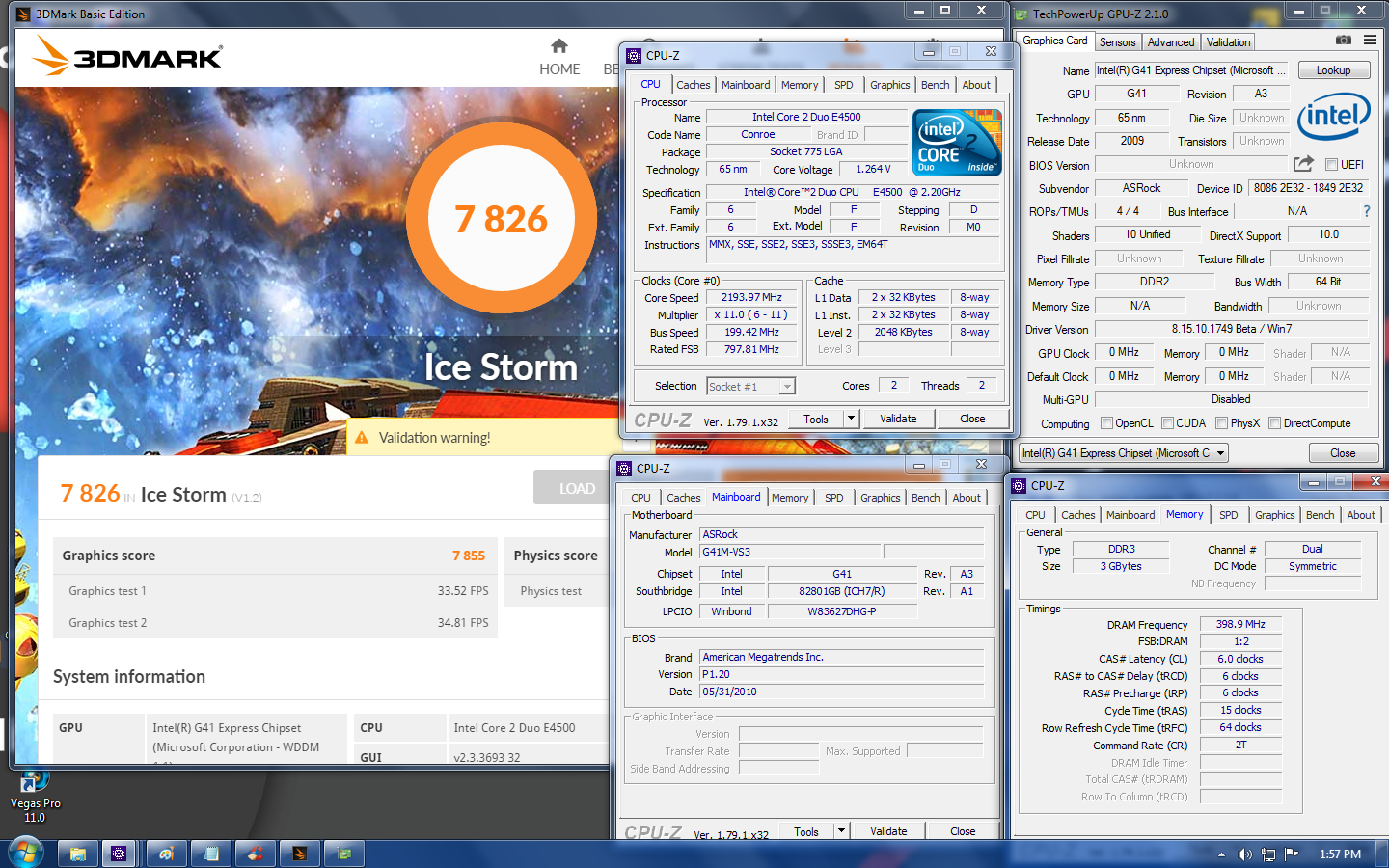The width and height of the screenshot is (1389, 868).
Task: Open the GPU-Z hamburger menu
Action: point(1370,41)
